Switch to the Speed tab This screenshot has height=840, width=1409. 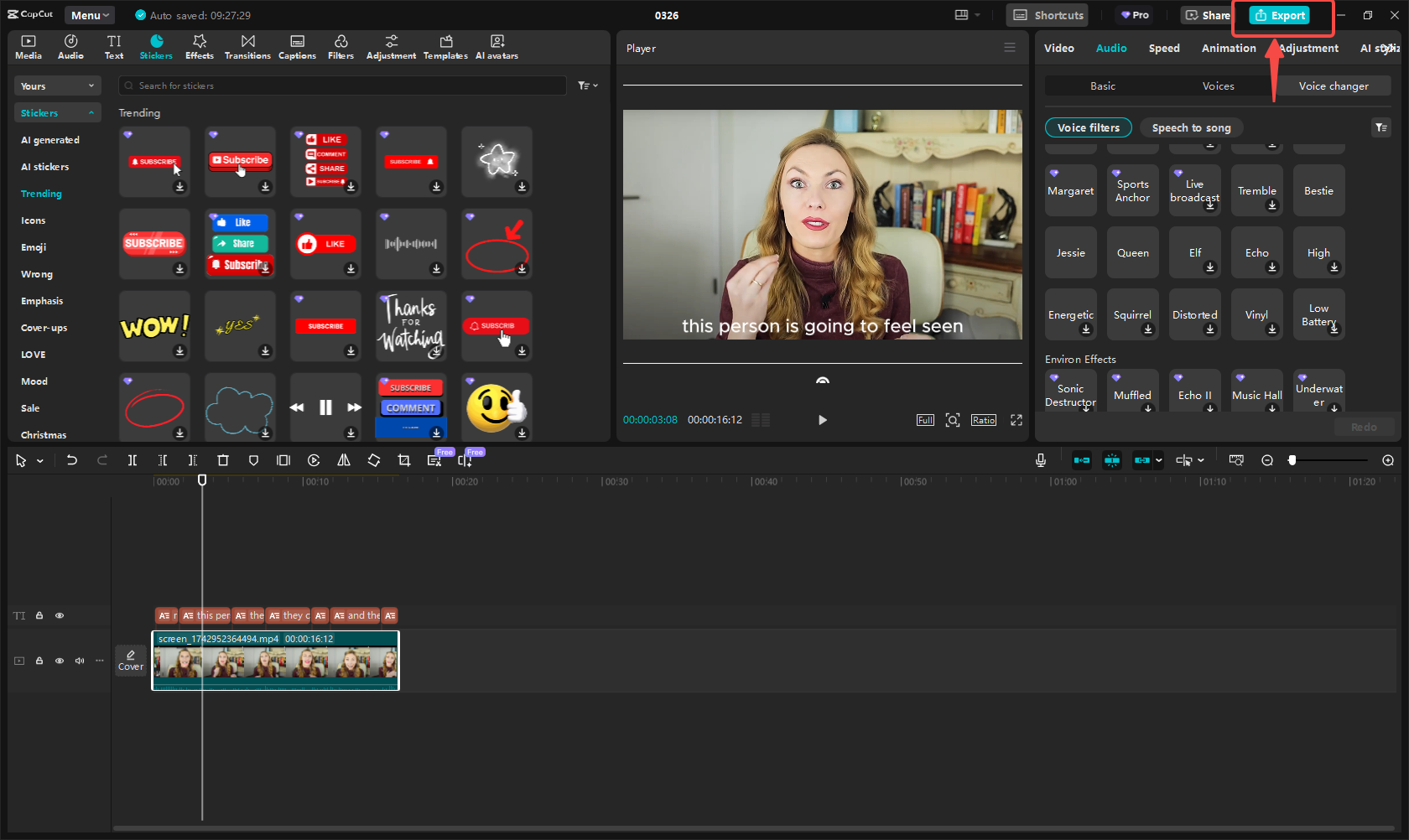pyautogui.click(x=1163, y=49)
